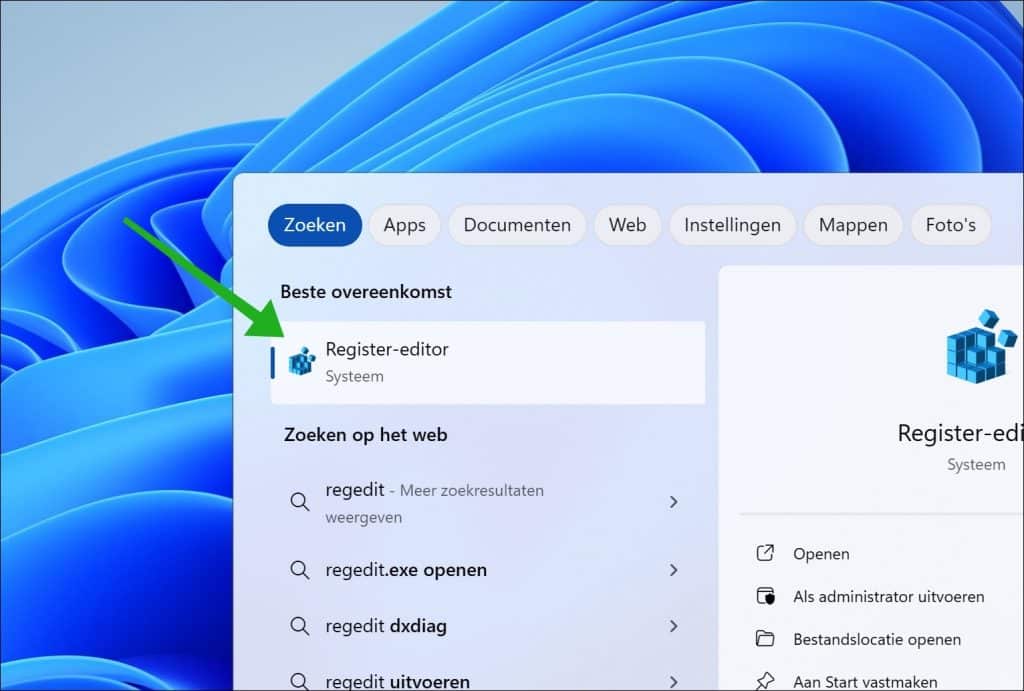Click the Register-editor title in details pane
Screen dimensions: 1024x691
pyautogui.click(x=960, y=433)
